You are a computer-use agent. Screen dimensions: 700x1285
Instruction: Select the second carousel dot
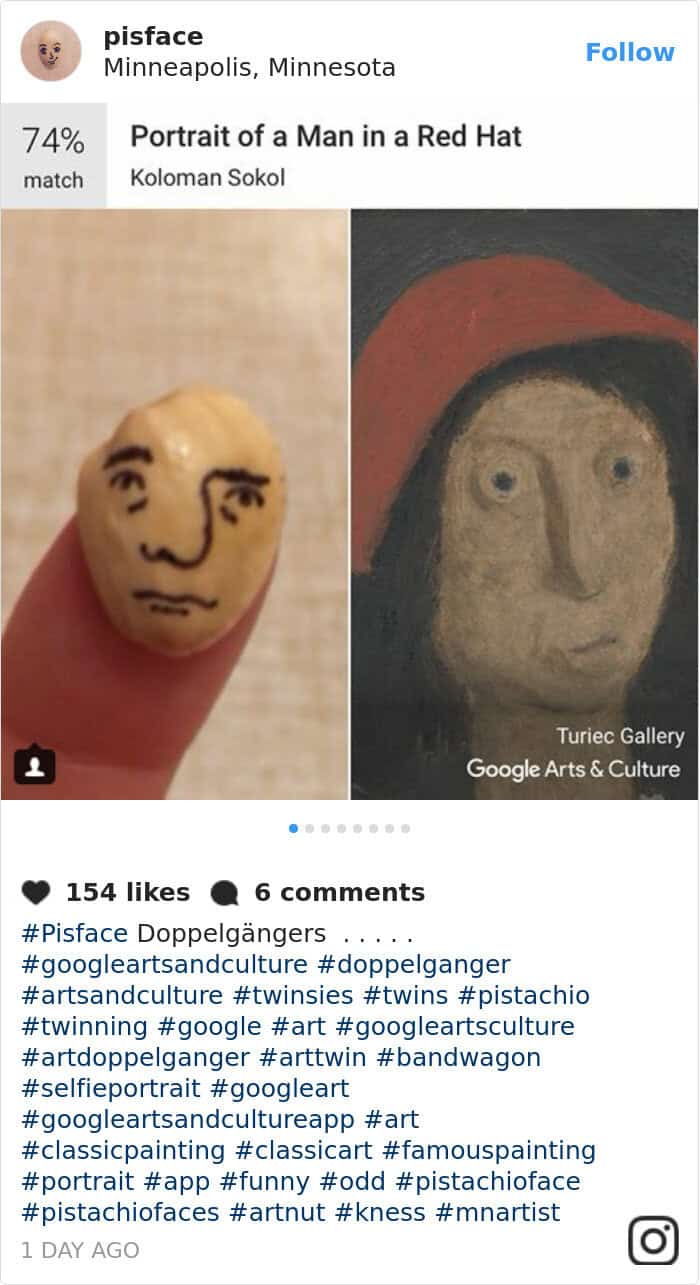309,828
